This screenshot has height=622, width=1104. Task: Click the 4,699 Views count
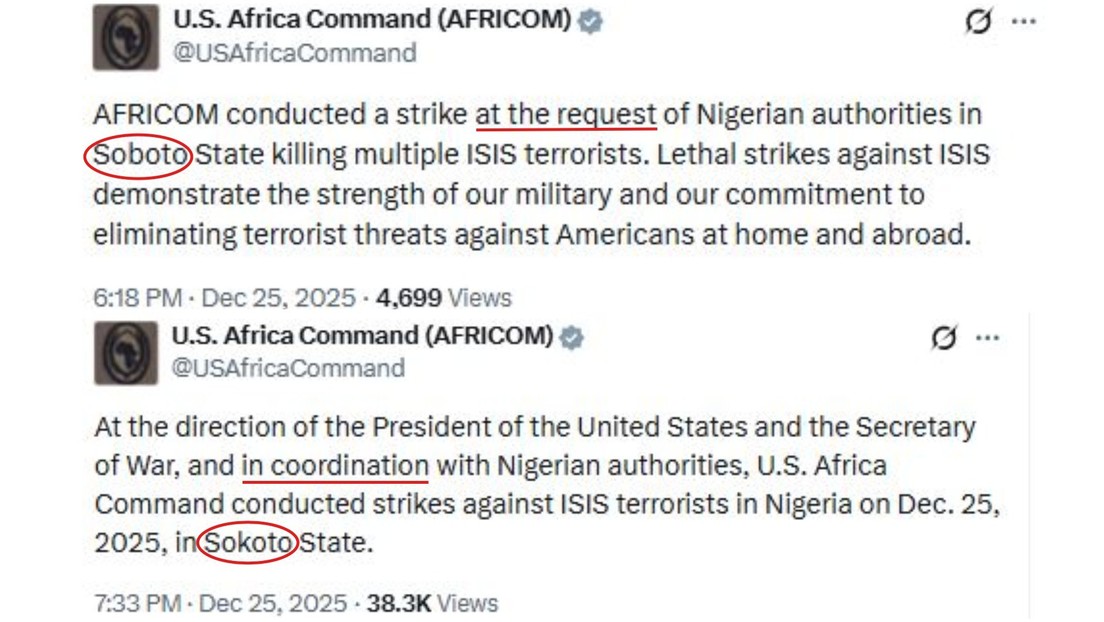point(443,298)
